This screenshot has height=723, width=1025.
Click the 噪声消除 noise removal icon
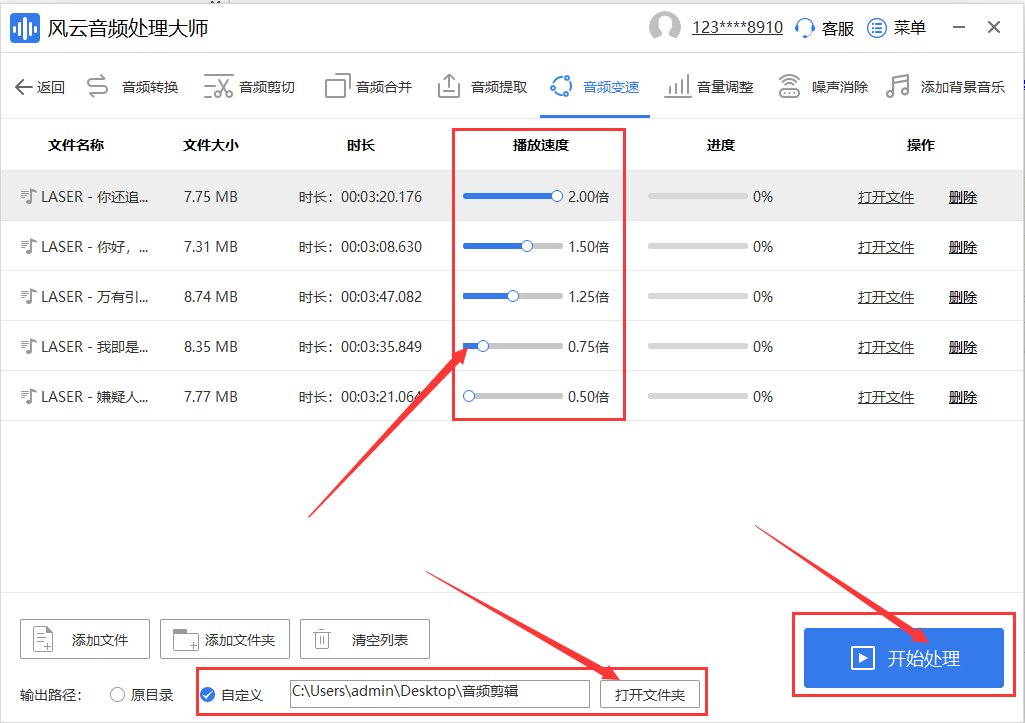pyautogui.click(x=789, y=86)
